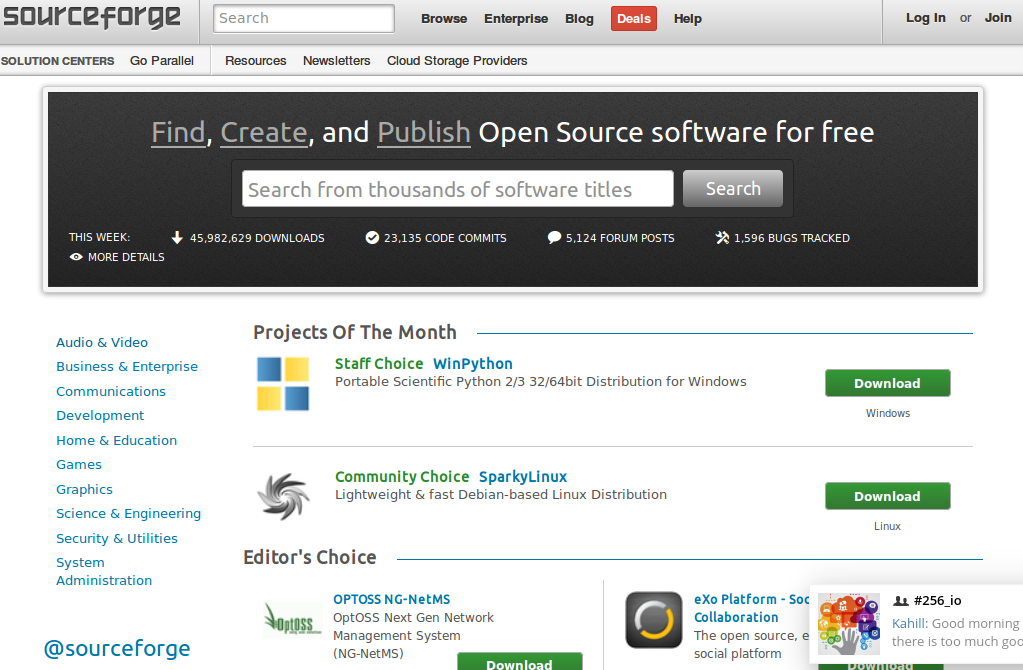Open the Resources link

pyautogui.click(x=256, y=61)
